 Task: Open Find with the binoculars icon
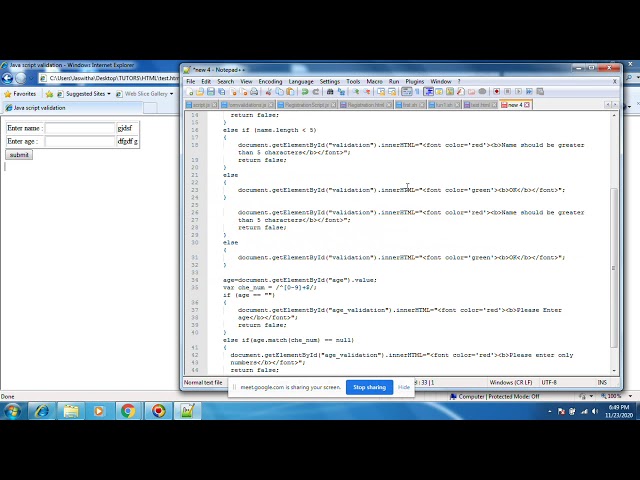(x=330, y=92)
